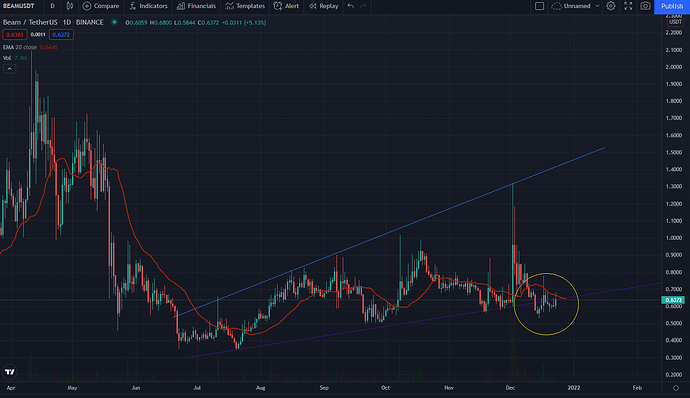Open chart settings gear
The height and width of the screenshot is (398, 690).
point(611,6)
